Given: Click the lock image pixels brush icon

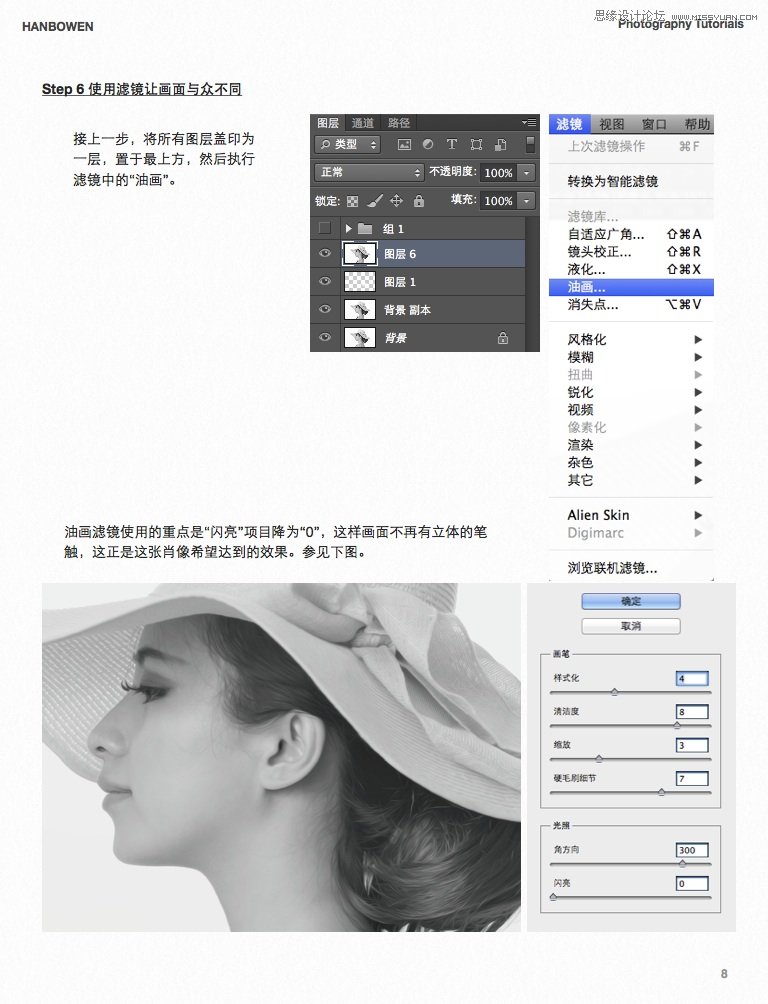Looking at the screenshot, I should (375, 201).
